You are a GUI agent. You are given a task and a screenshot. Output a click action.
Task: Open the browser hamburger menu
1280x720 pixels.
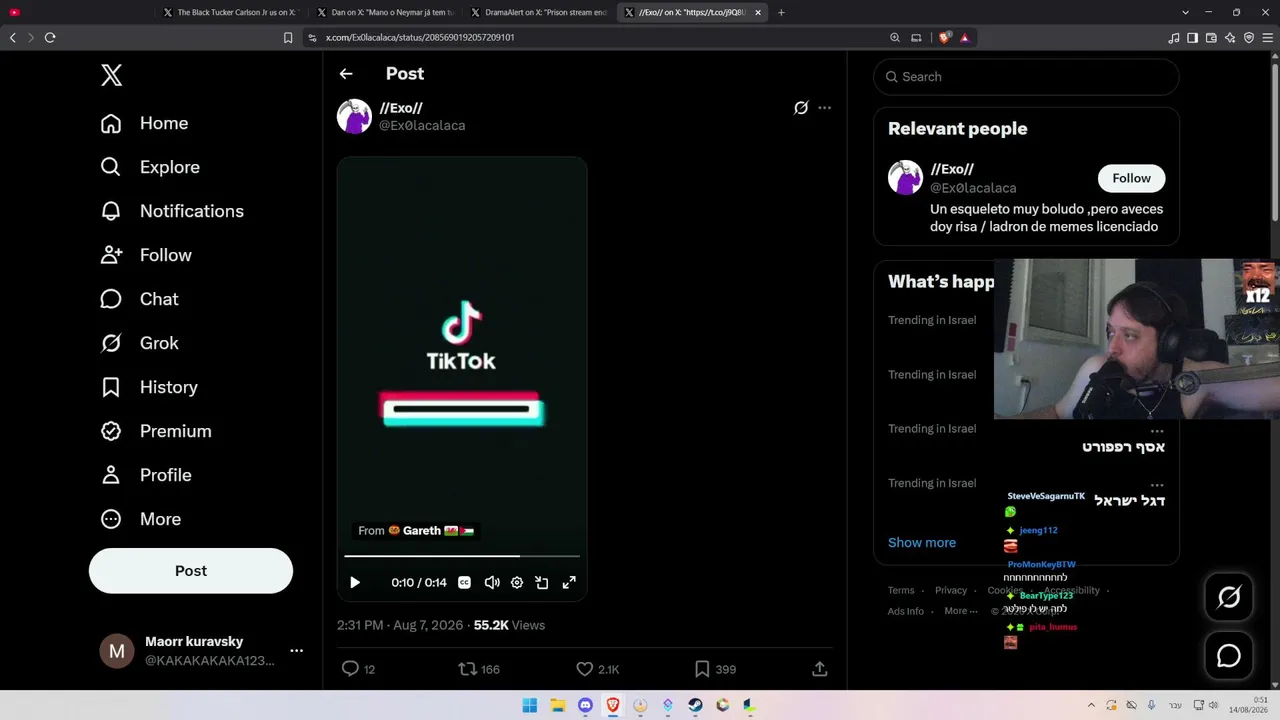click(x=1267, y=38)
